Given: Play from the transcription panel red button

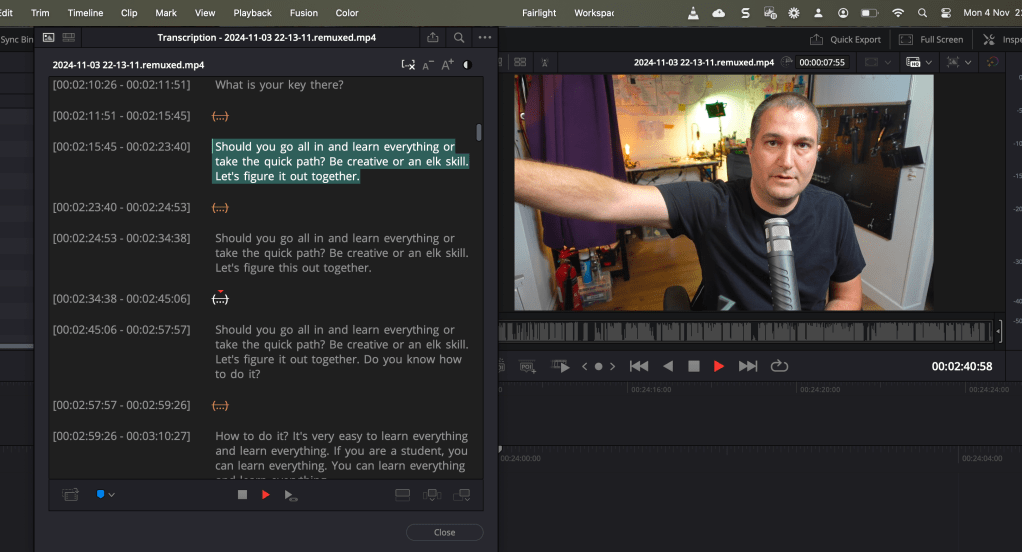Looking at the screenshot, I should (x=265, y=495).
